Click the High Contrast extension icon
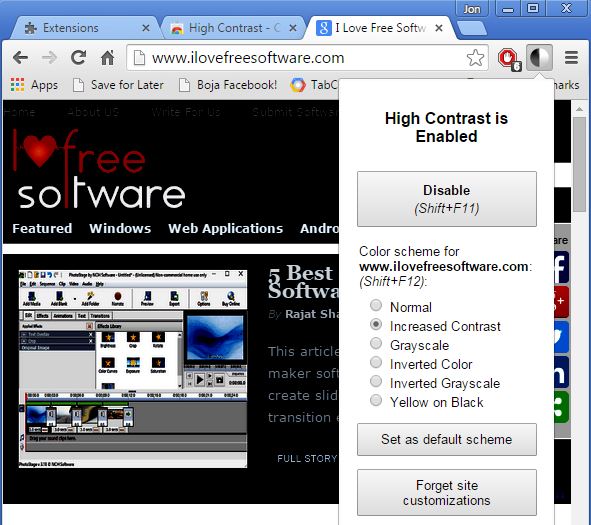 tap(539, 58)
